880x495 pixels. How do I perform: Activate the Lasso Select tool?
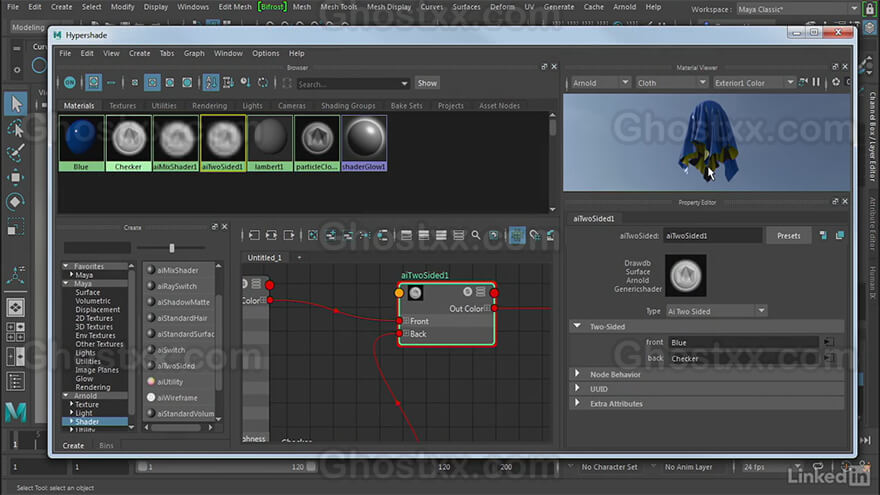[x=16, y=129]
